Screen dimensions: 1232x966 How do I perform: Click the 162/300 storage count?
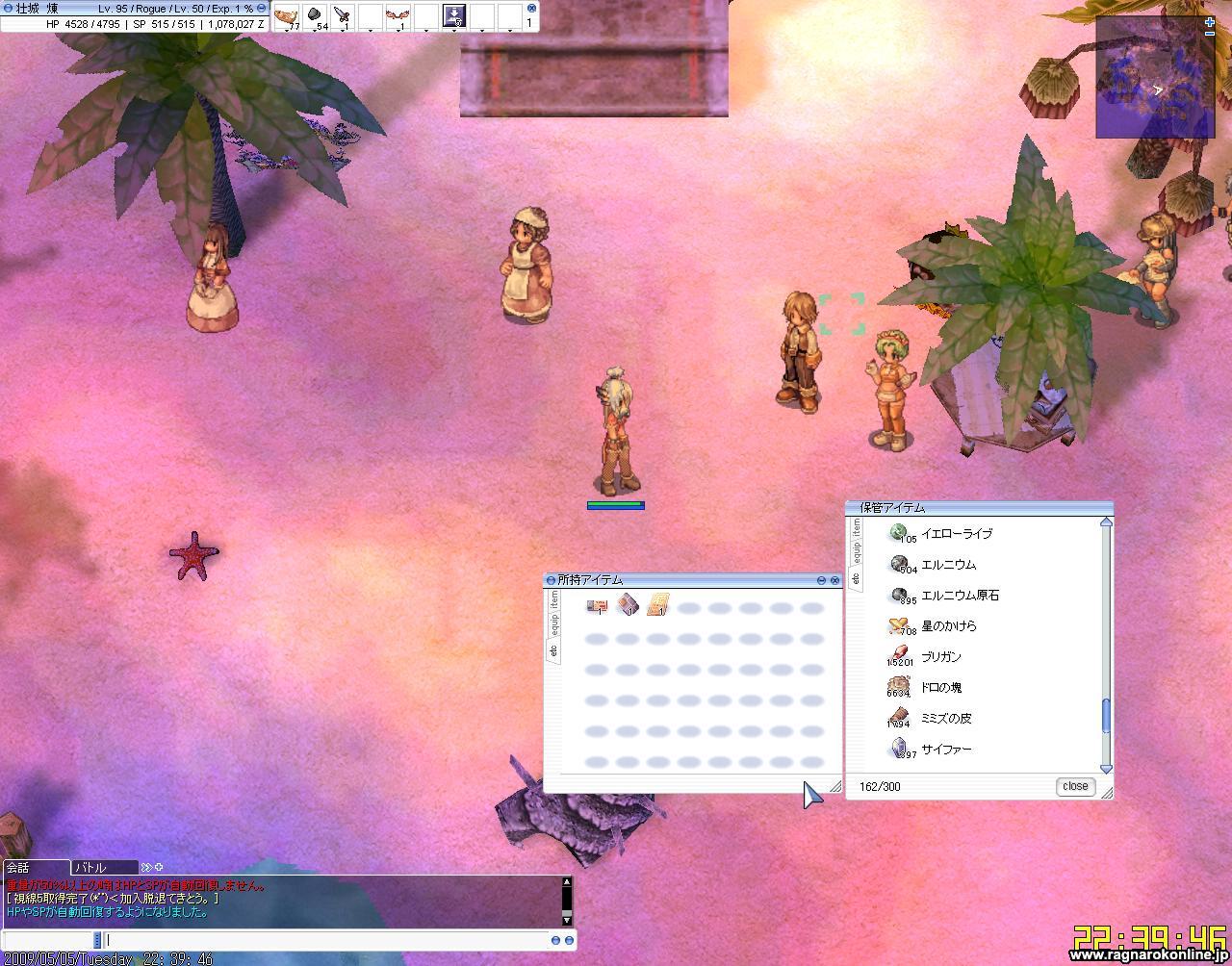(x=880, y=787)
